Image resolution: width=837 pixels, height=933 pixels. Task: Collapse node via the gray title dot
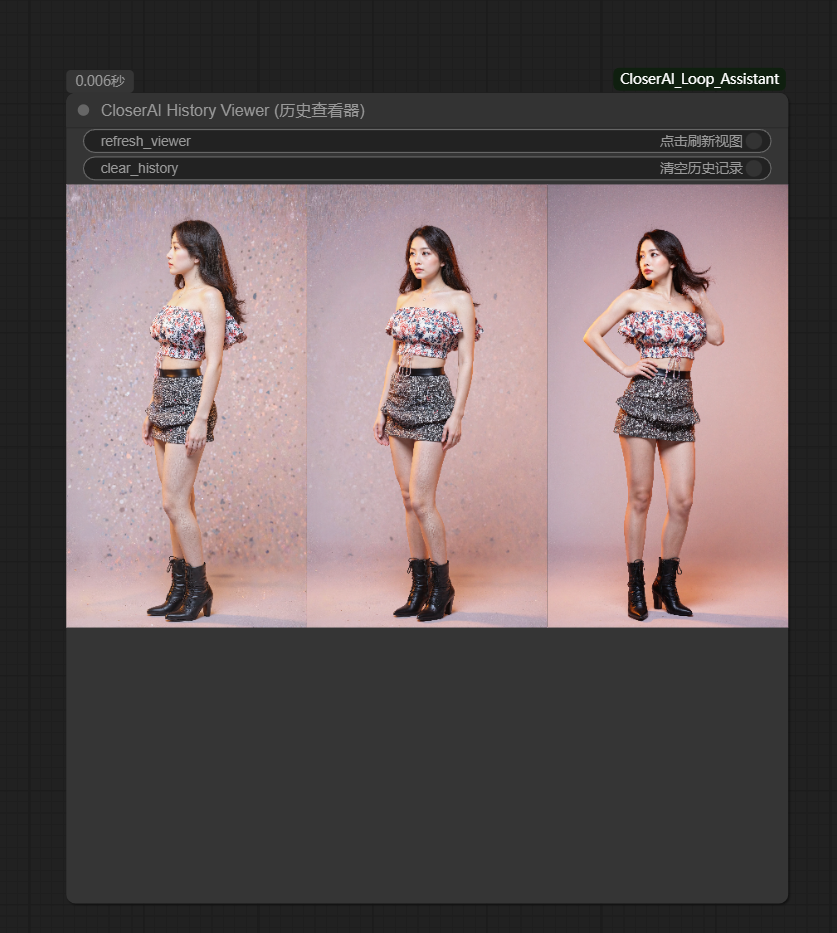click(x=83, y=110)
